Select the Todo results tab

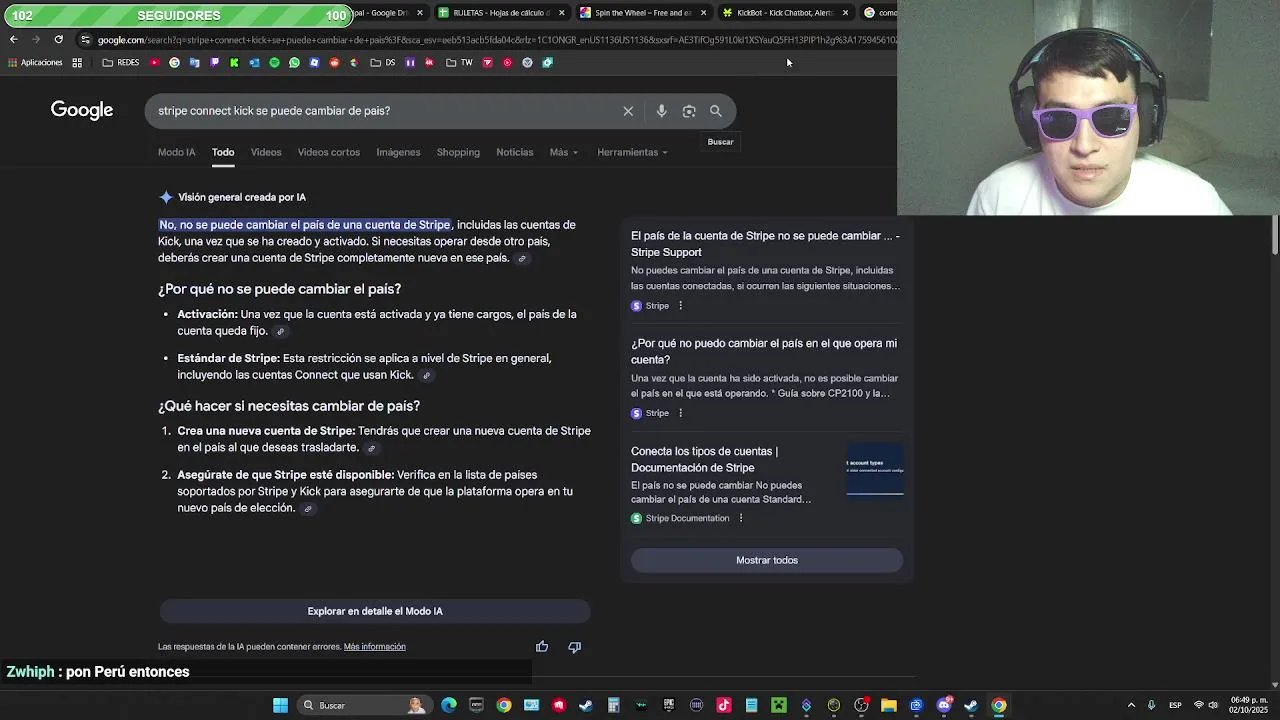223,152
